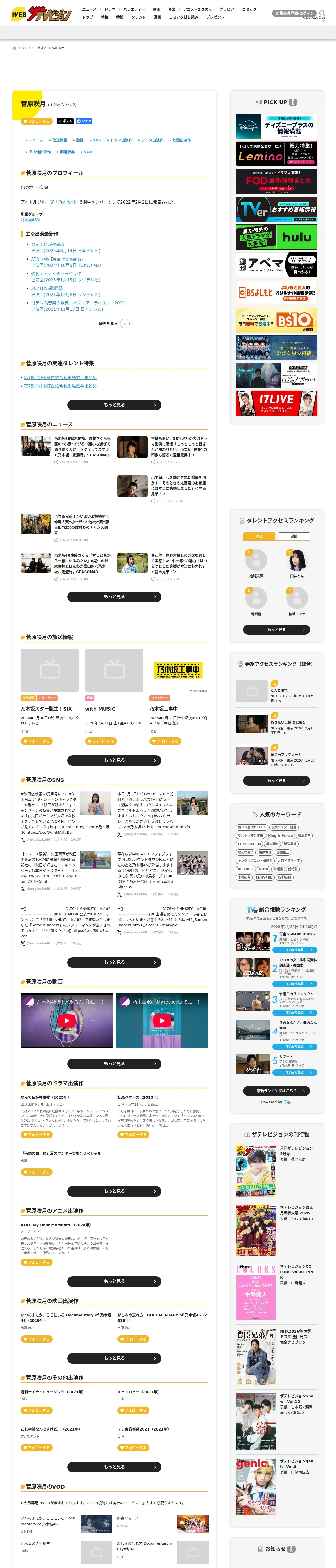Click もっと見る under 関連タレント特集
This screenshot has height=1568, width=336.
114,405
